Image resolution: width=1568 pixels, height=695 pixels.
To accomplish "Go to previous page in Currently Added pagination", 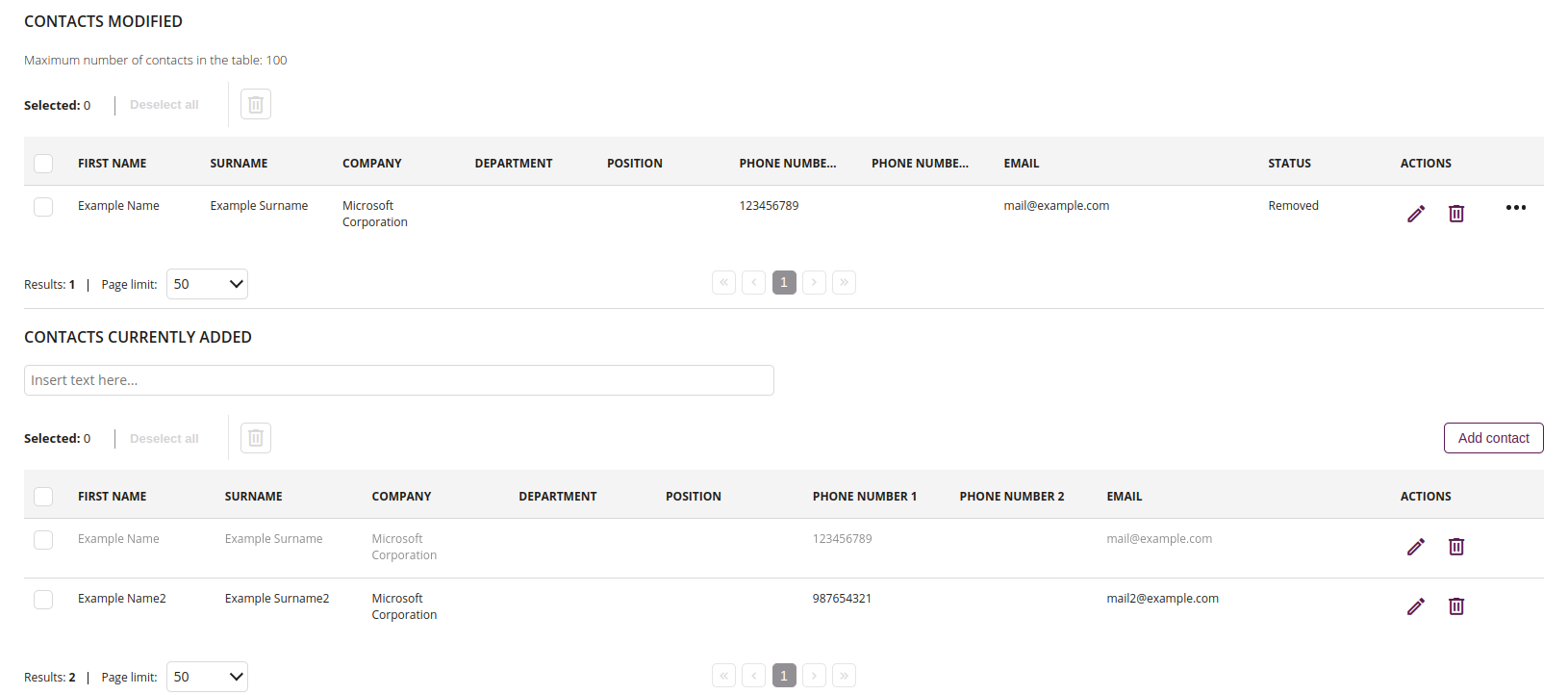I will click(x=754, y=675).
